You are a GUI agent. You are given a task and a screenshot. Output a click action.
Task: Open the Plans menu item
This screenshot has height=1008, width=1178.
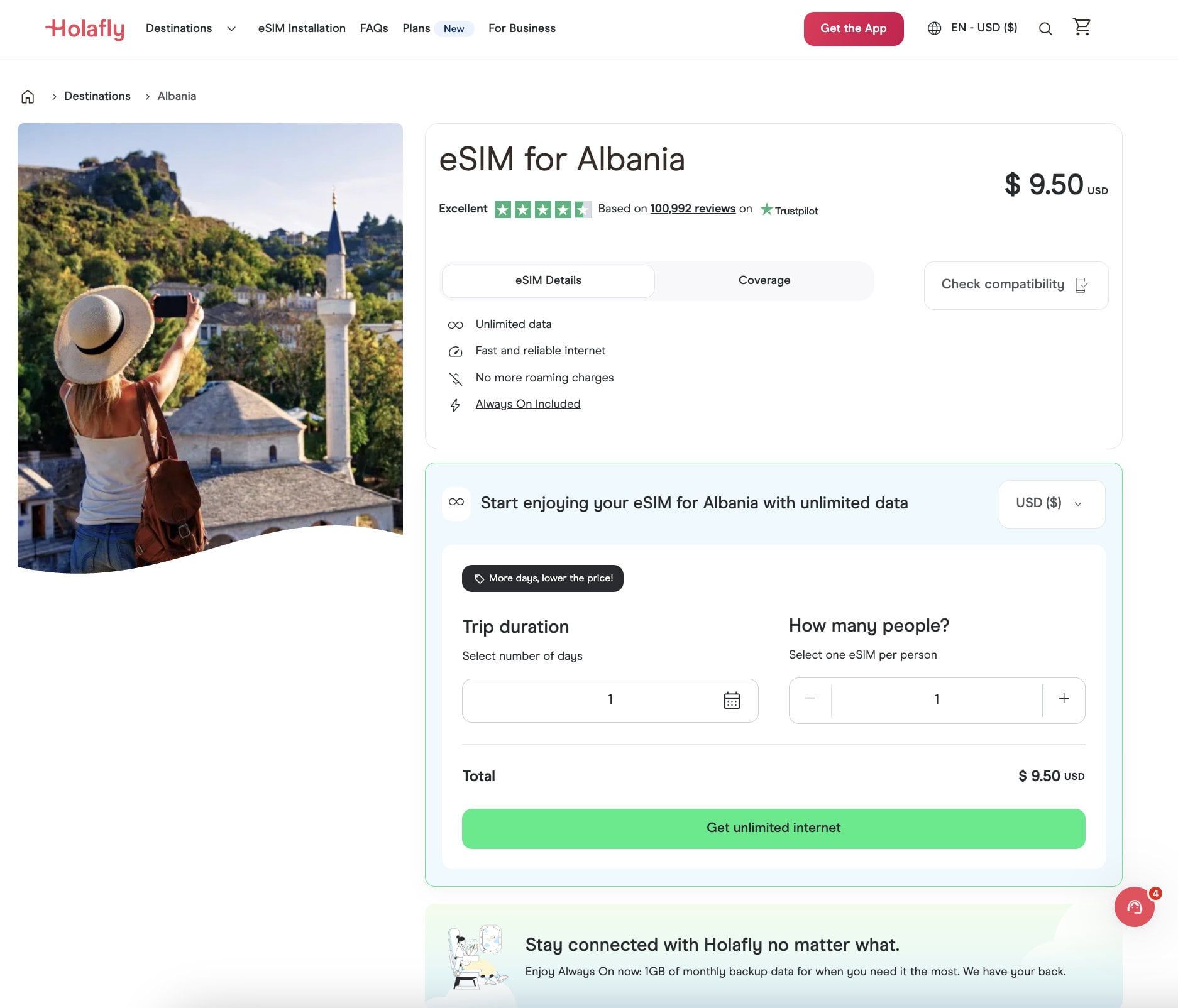[416, 28]
